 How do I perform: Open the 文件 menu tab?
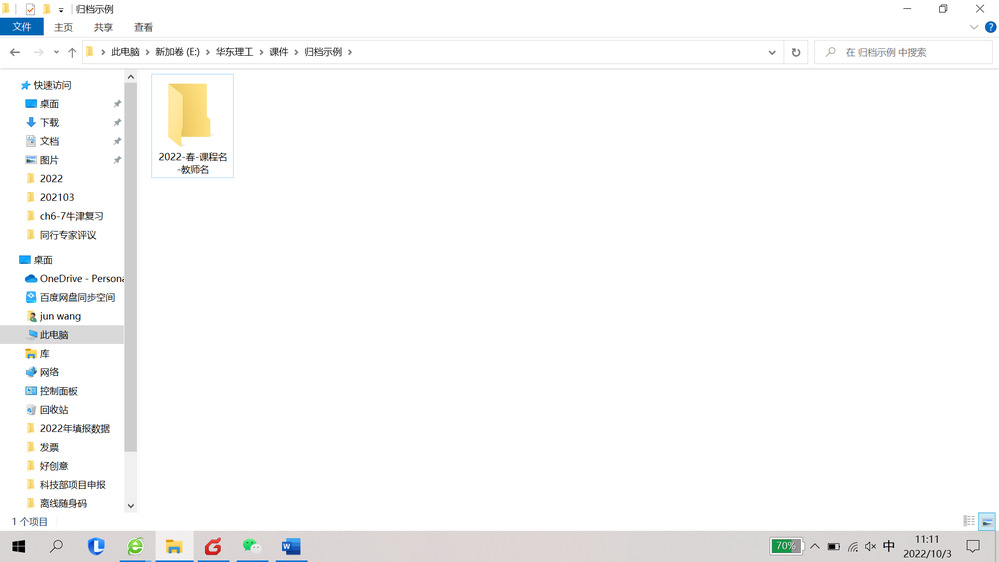[22, 27]
